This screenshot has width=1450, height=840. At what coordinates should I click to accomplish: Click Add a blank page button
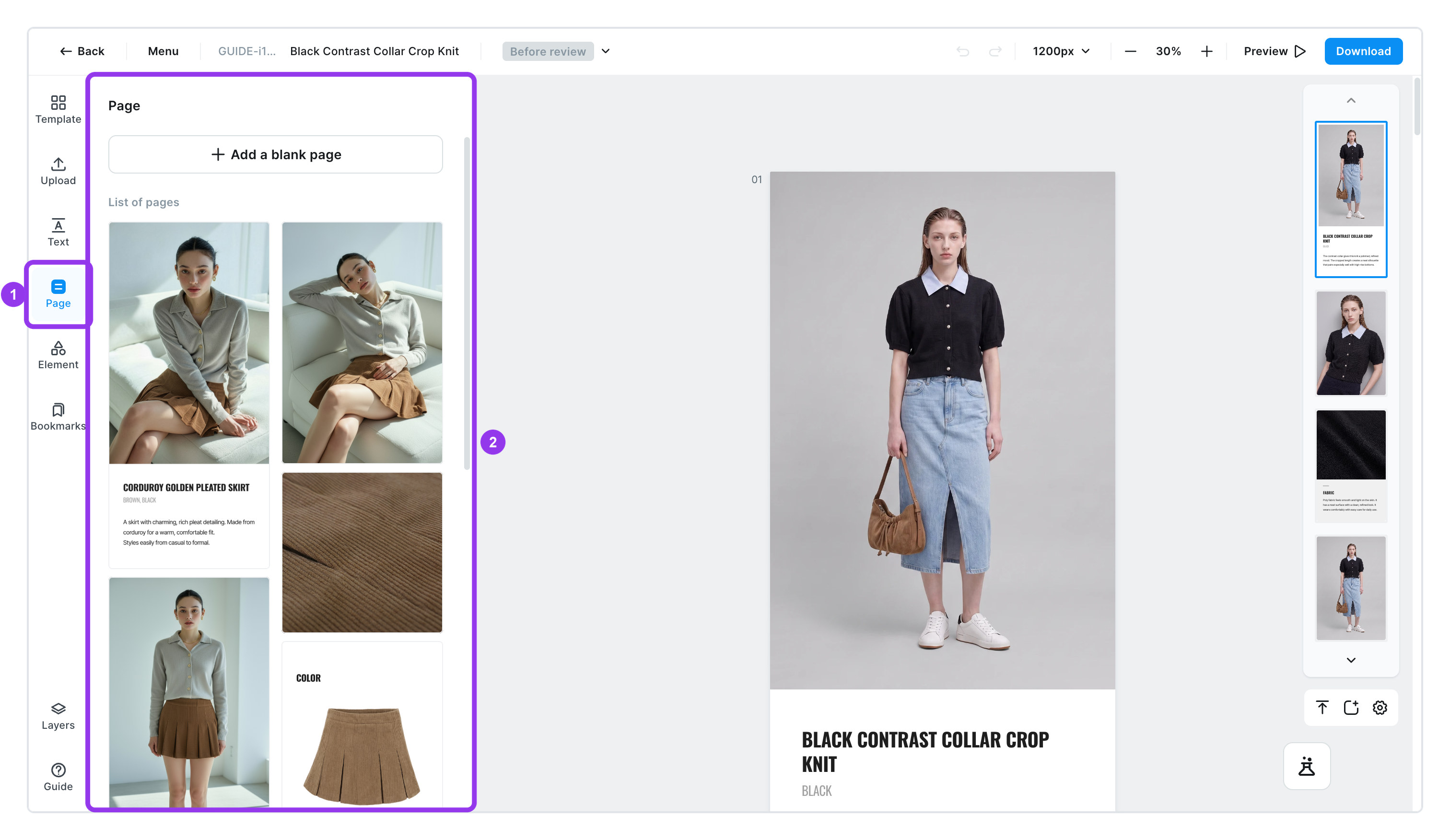point(275,154)
